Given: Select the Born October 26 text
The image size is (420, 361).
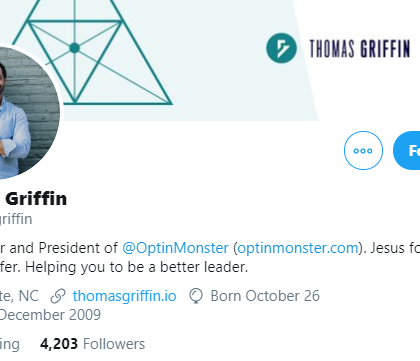Looking at the screenshot, I should pyautogui.click(x=265, y=296).
